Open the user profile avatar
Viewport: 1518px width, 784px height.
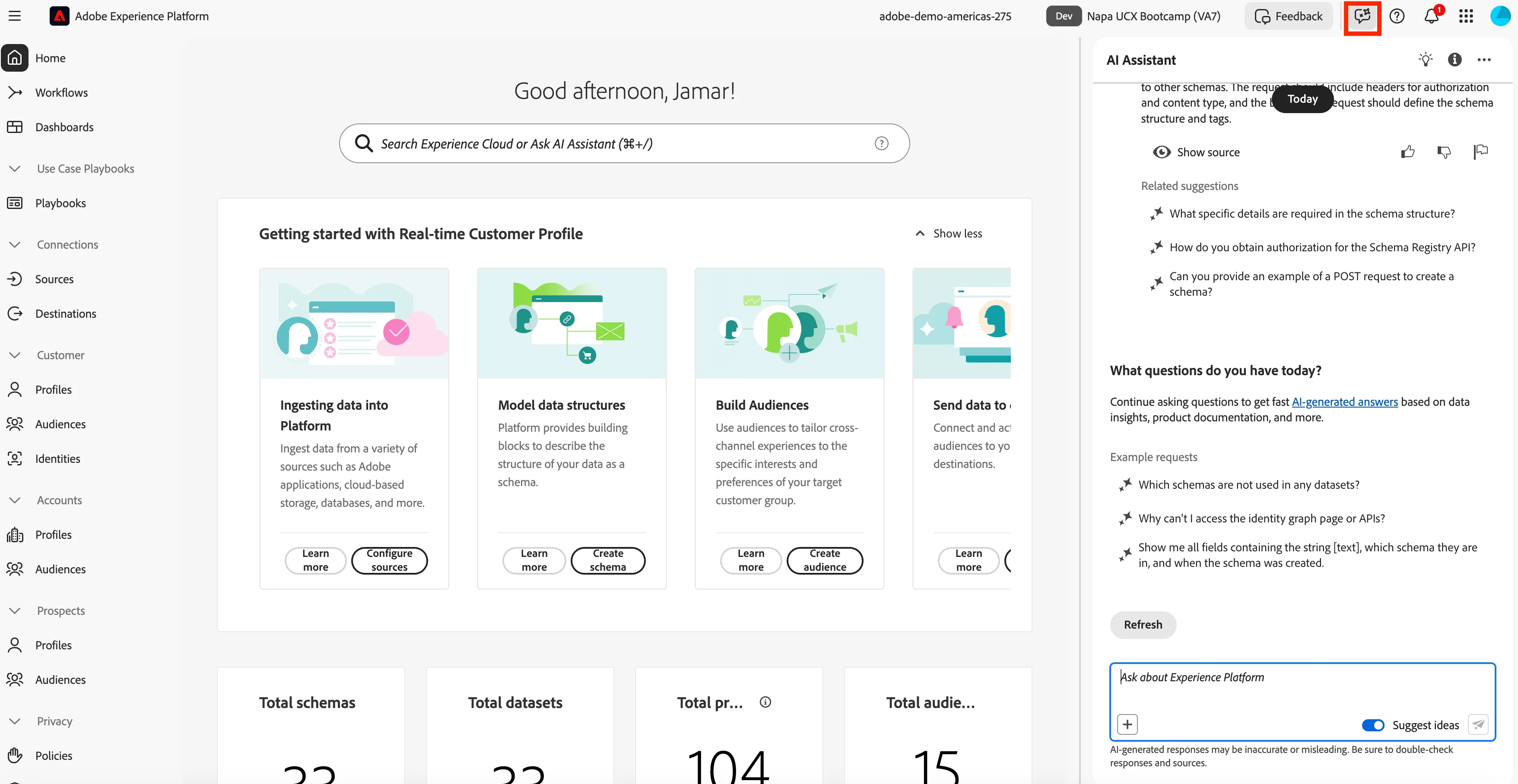[x=1500, y=16]
